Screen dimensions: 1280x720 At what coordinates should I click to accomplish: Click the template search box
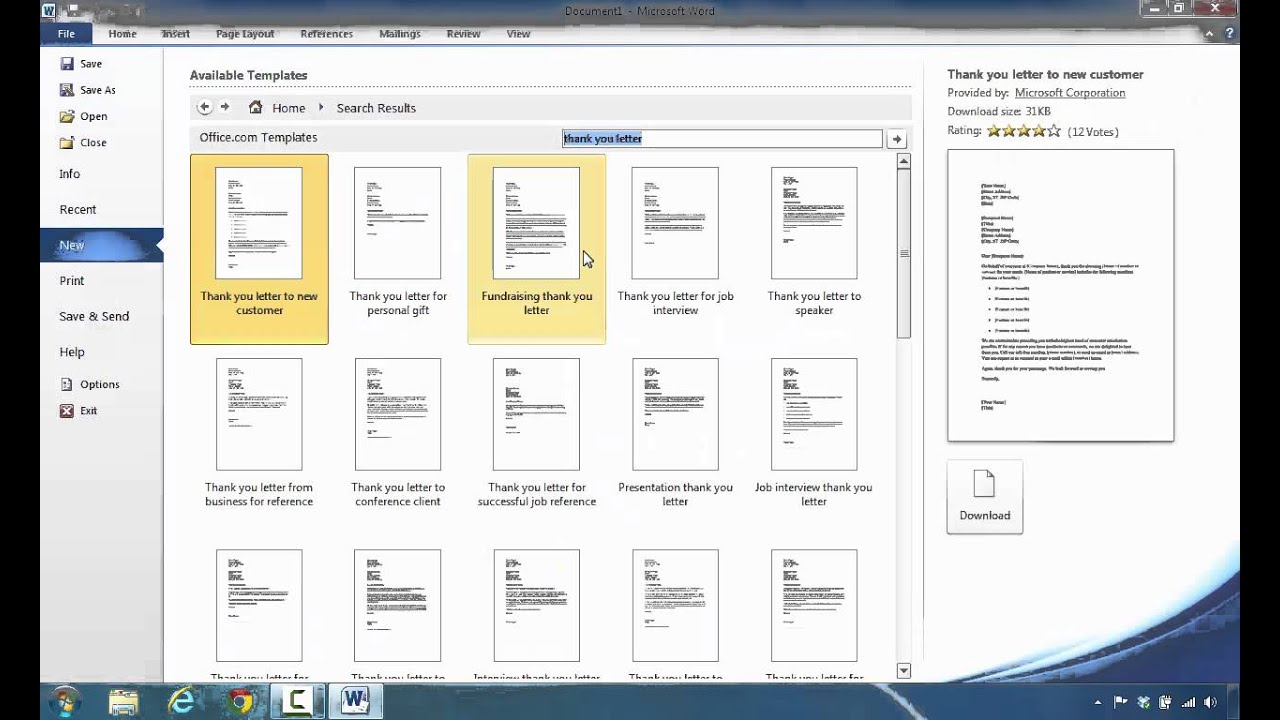click(x=722, y=139)
